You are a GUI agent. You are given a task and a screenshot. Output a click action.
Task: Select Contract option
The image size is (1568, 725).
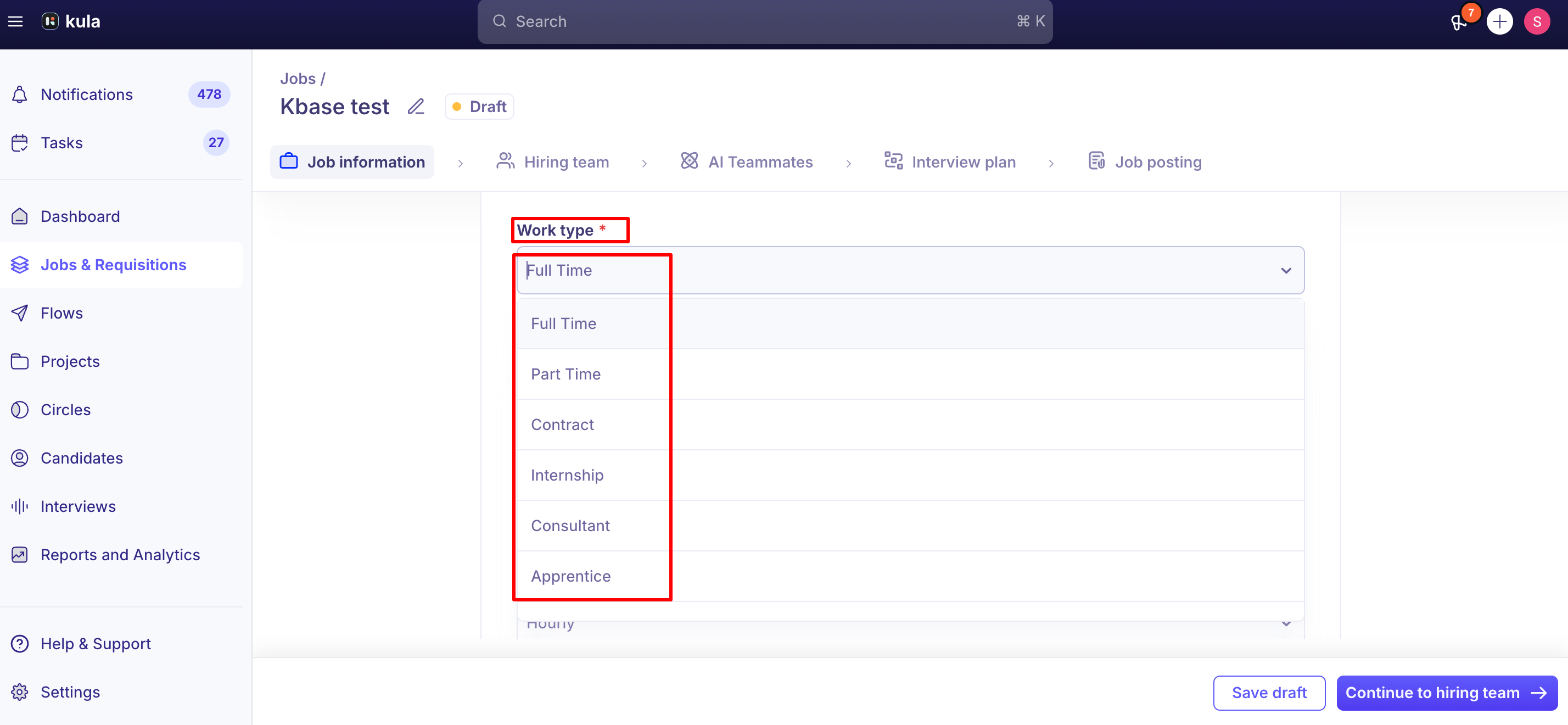910,425
